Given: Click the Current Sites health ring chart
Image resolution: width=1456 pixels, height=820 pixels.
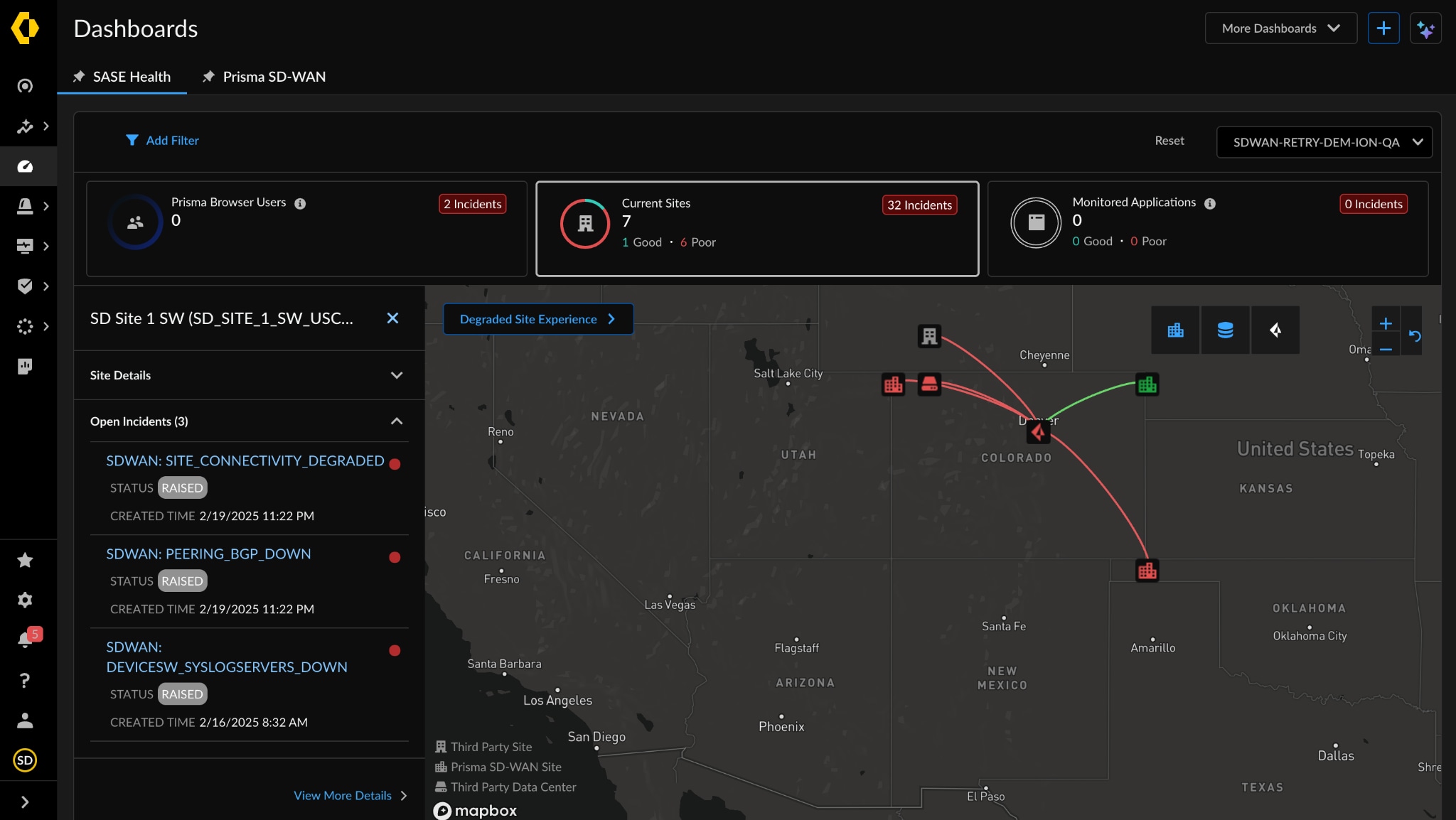Looking at the screenshot, I should [584, 223].
